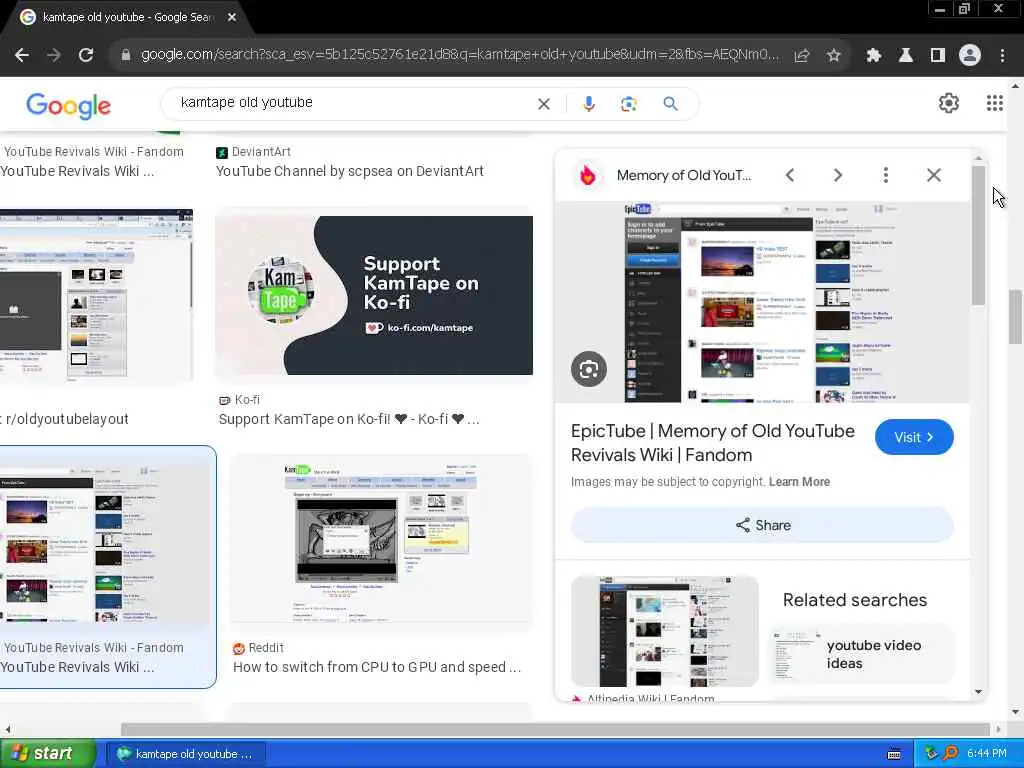The width and height of the screenshot is (1024, 768).
Task: Click the browser forward arrow
Action: point(54,56)
